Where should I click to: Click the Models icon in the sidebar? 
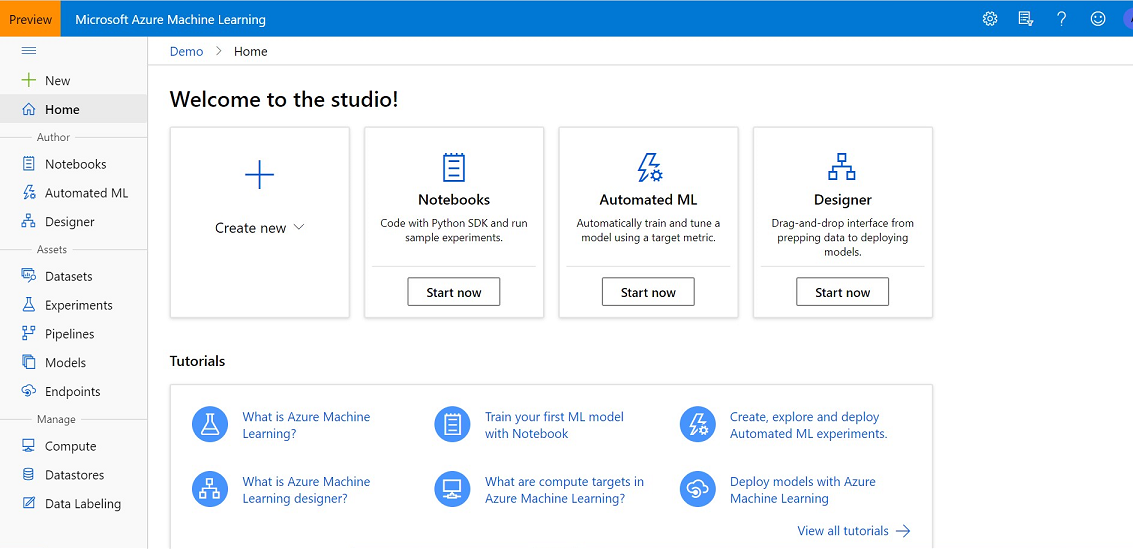click(28, 363)
